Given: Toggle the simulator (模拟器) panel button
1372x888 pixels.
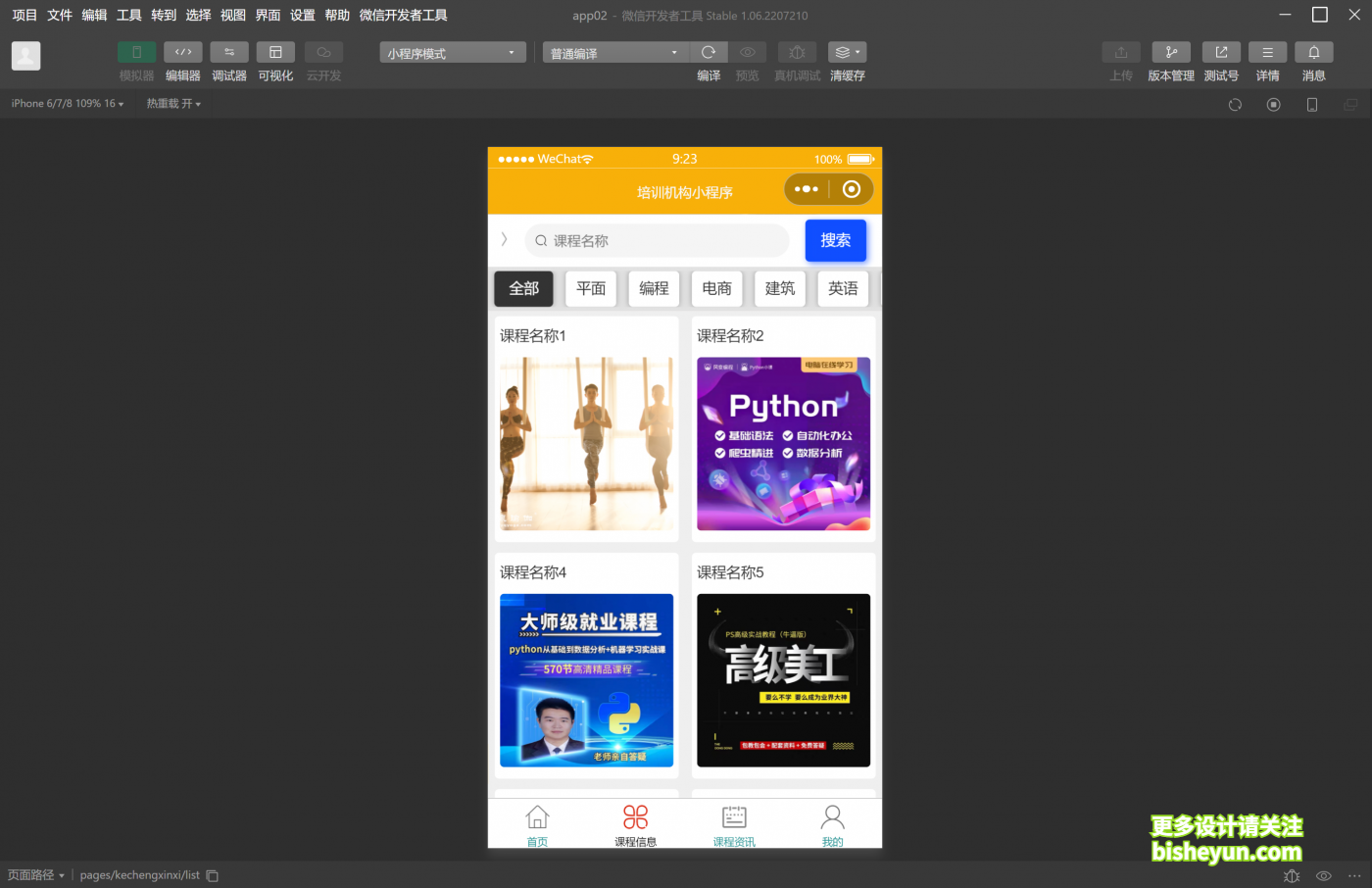Looking at the screenshot, I should (x=136, y=52).
